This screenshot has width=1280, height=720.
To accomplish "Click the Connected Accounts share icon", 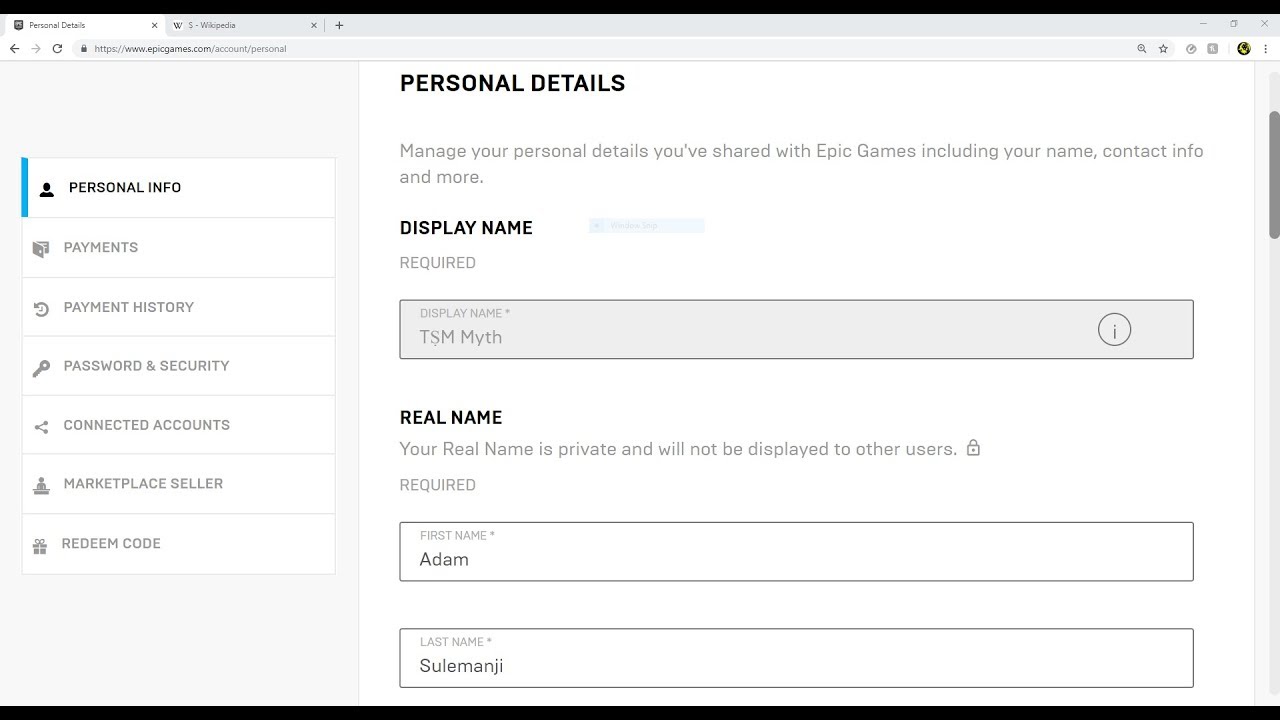I will pos(41,426).
